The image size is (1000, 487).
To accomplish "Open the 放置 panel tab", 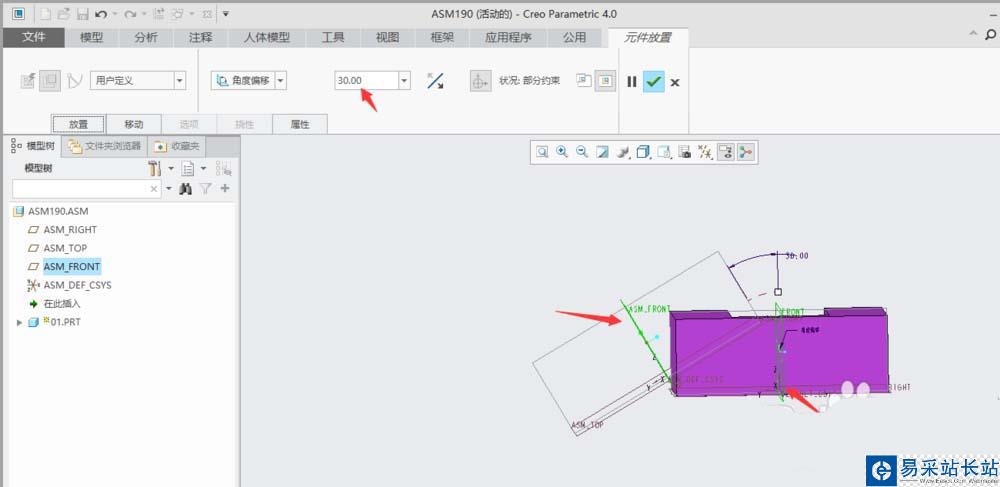I will coord(78,124).
